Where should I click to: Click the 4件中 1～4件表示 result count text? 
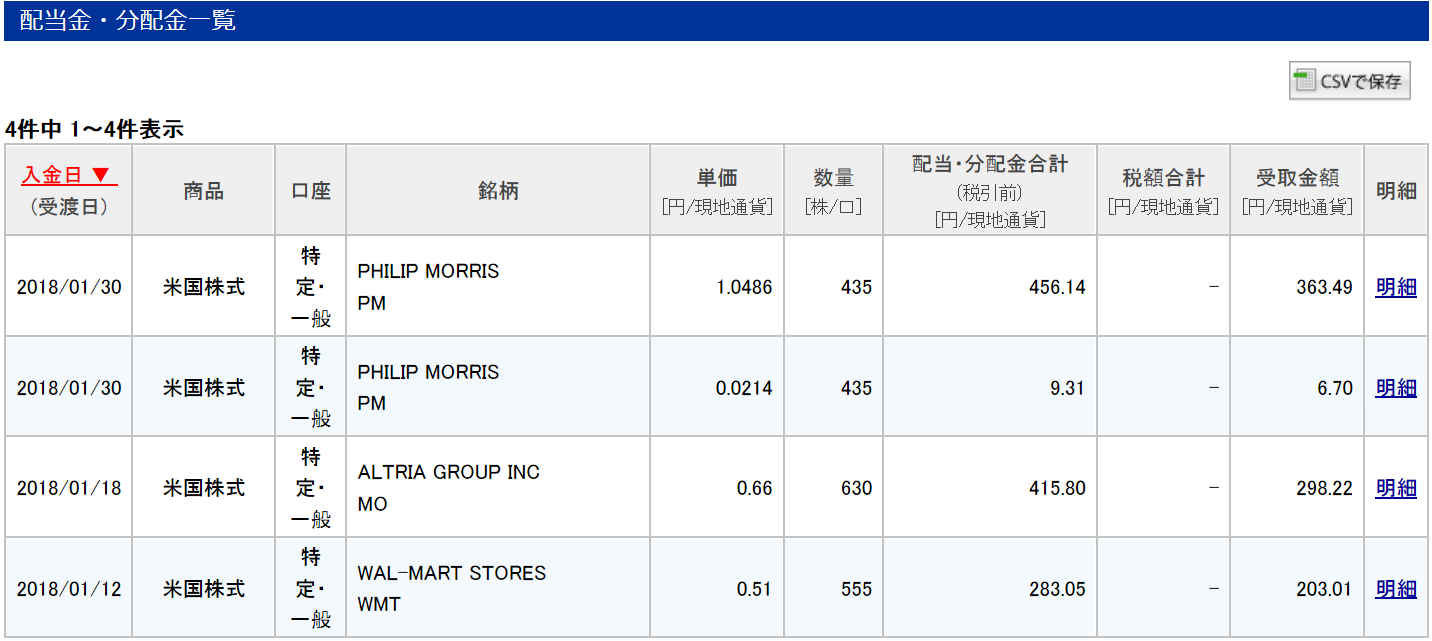click(94, 129)
